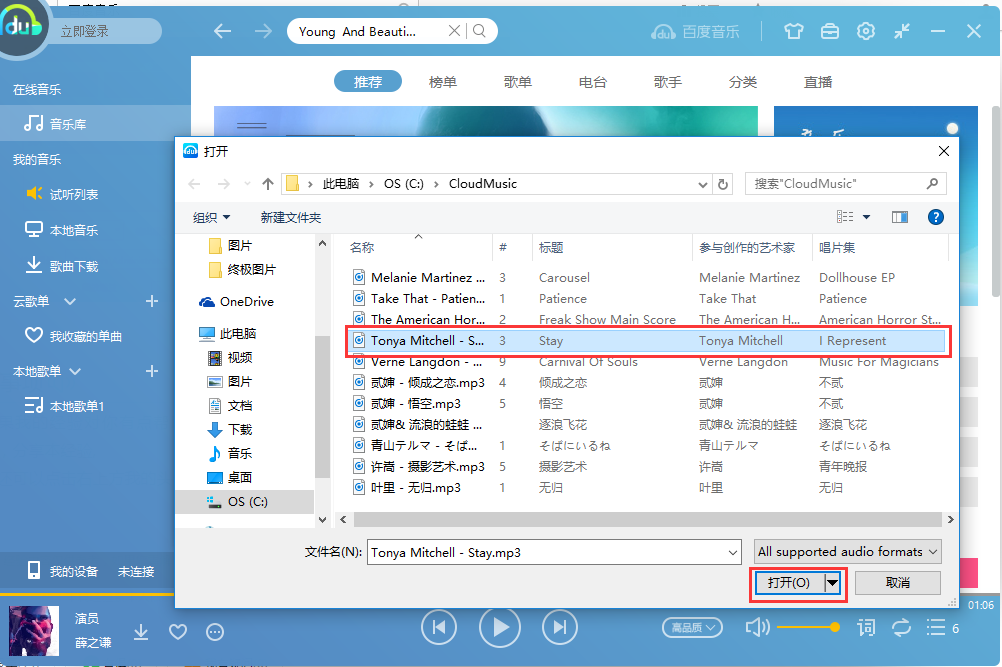The image size is (1002, 667).
Task: Open All supported audio formats dropdown
Action: [x=847, y=551]
